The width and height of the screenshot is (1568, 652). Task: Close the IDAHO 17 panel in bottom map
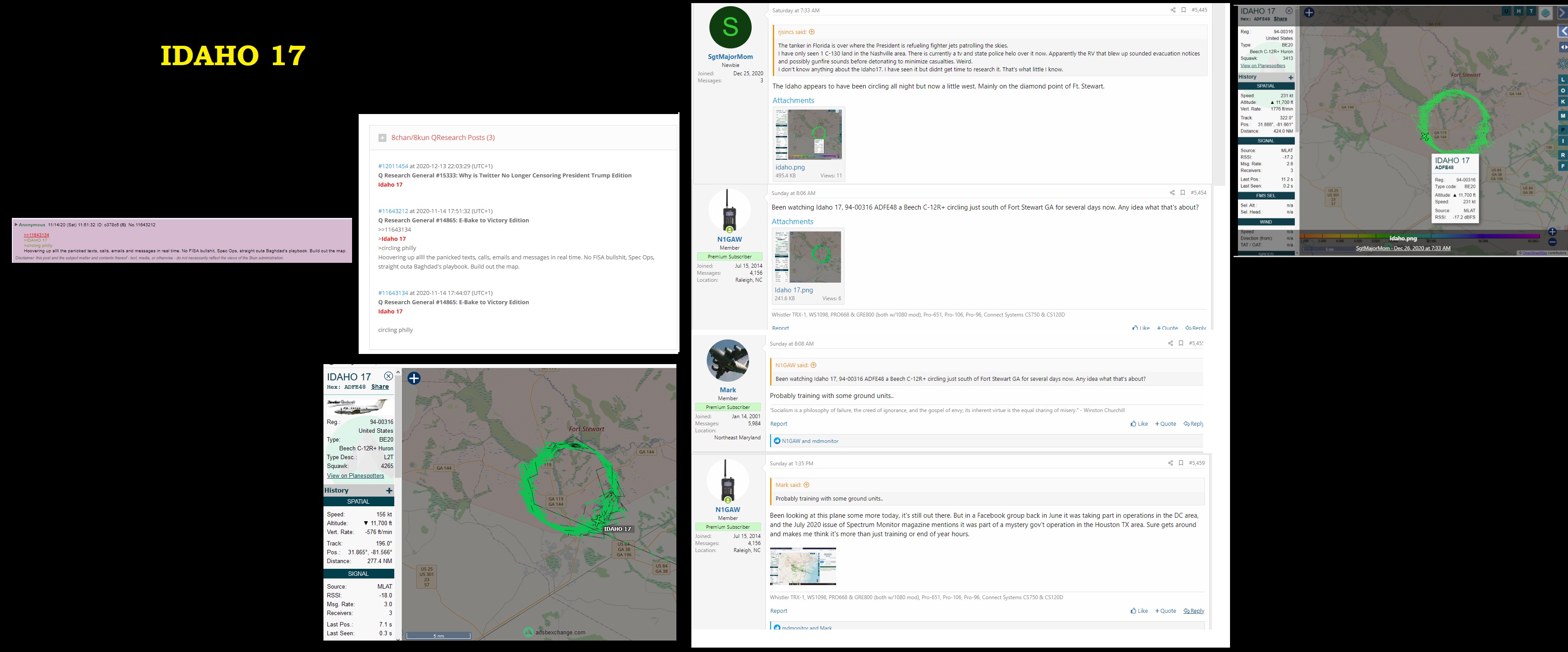[388, 376]
